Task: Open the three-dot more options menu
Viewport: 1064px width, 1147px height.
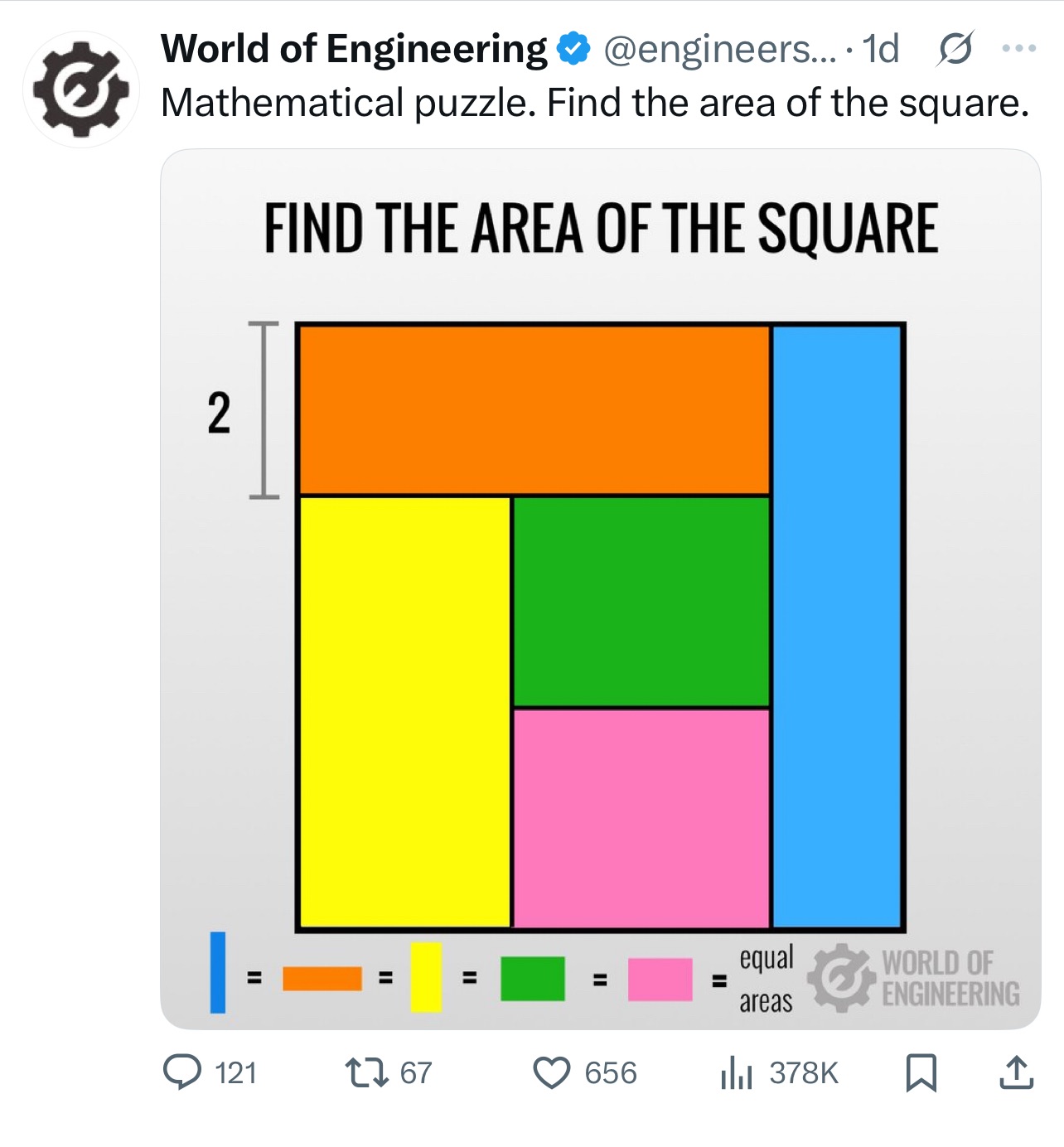Action: click(1018, 49)
